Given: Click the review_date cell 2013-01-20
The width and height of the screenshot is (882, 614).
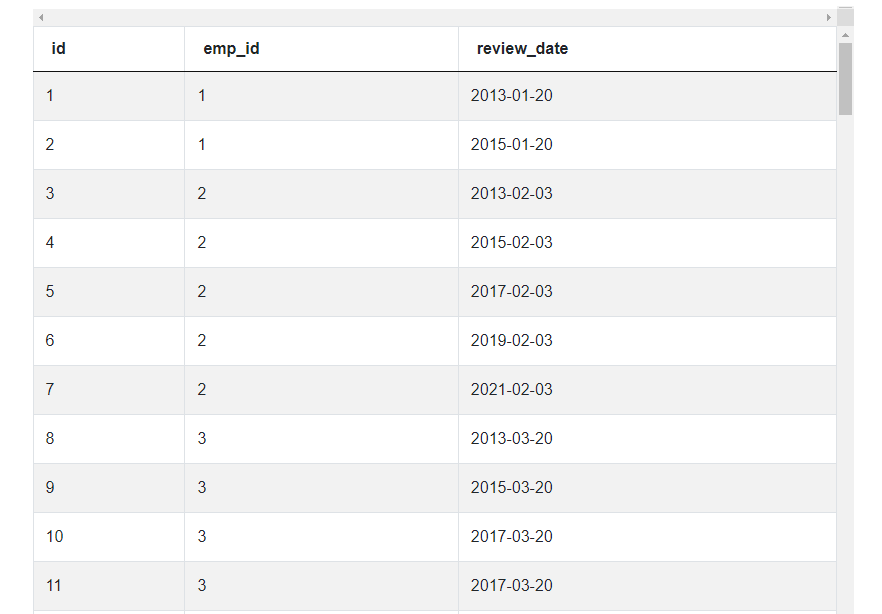Looking at the screenshot, I should [x=647, y=96].
